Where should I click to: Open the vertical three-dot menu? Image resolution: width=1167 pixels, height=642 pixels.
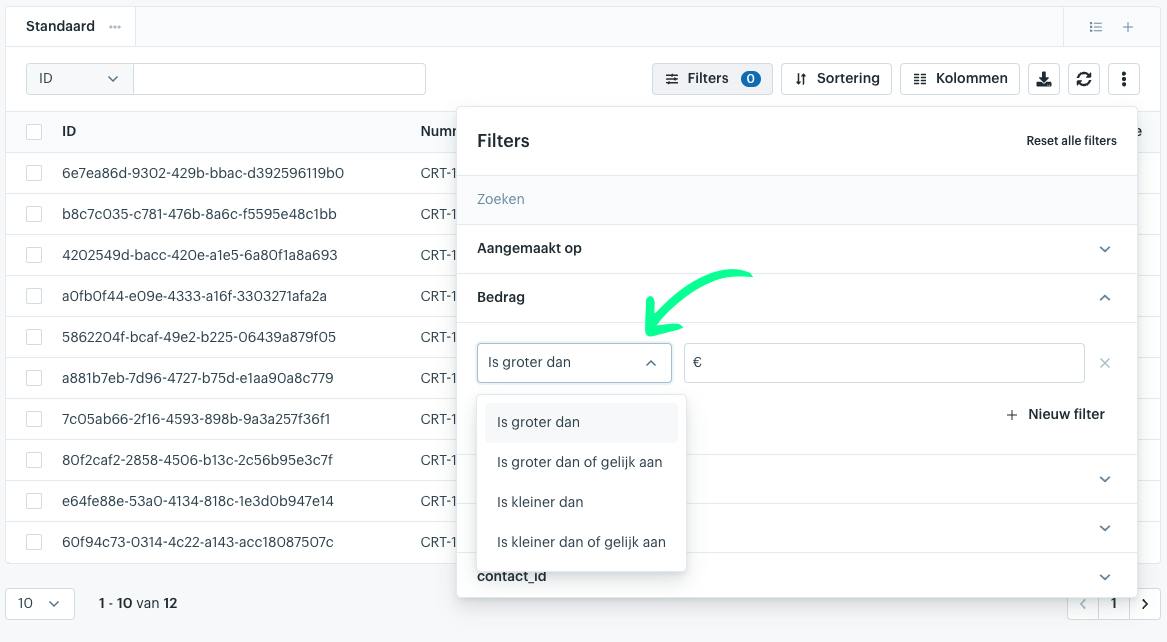(x=1124, y=79)
